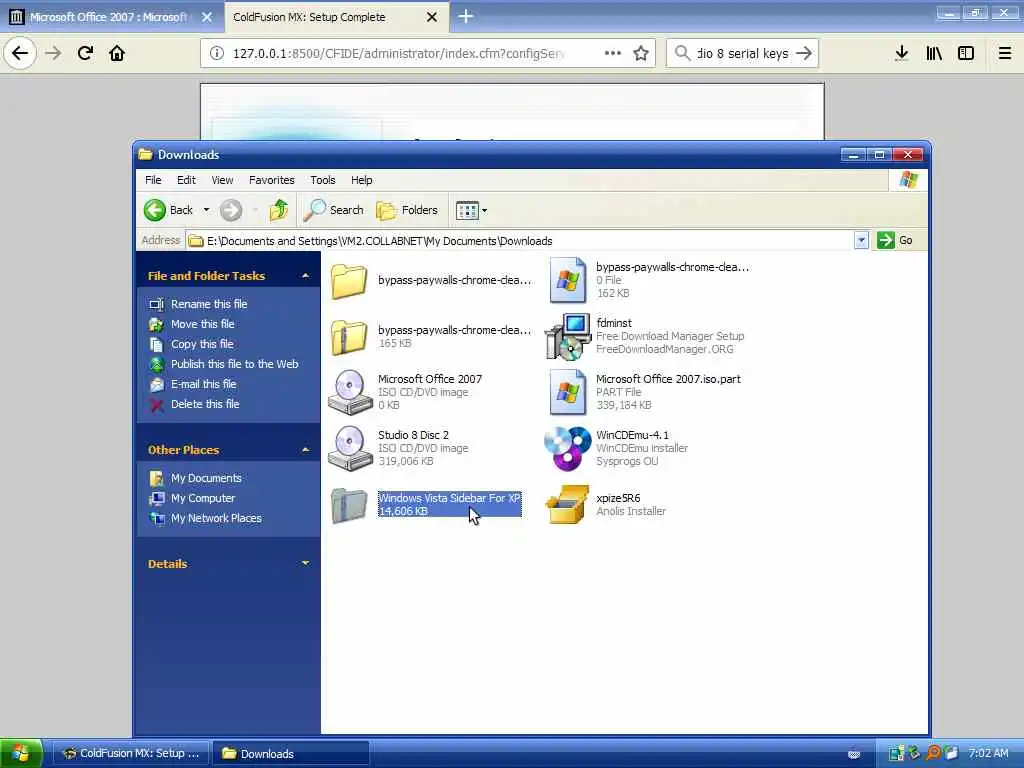
Task: Click the Microsoft Office 2007.iso.part filename
Action: pos(668,379)
